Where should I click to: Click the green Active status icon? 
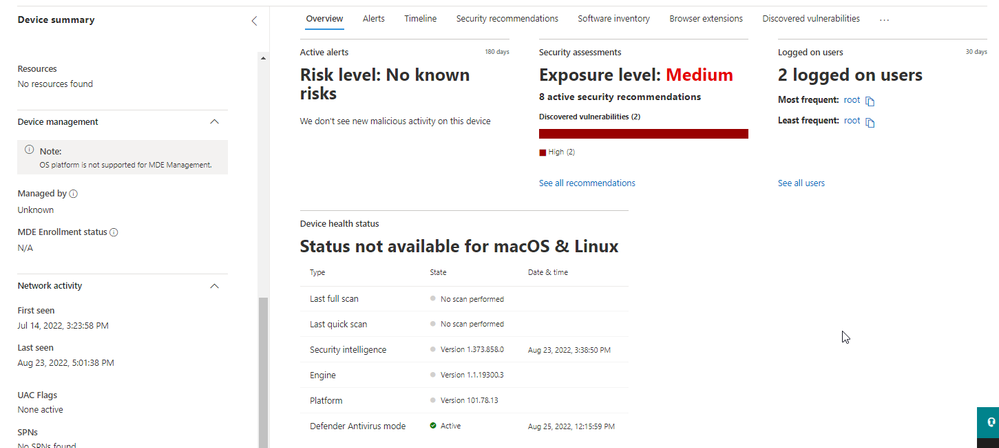click(433, 426)
